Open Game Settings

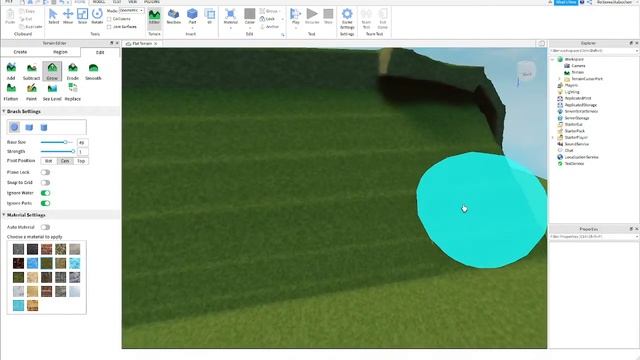(347, 19)
